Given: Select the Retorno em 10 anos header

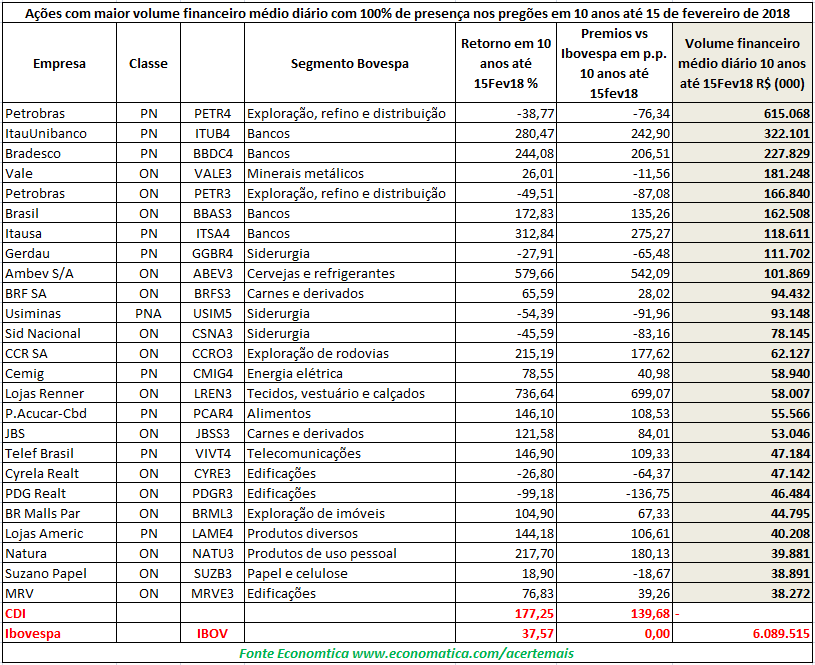Looking at the screenshot, I should [x=506, y=63].
